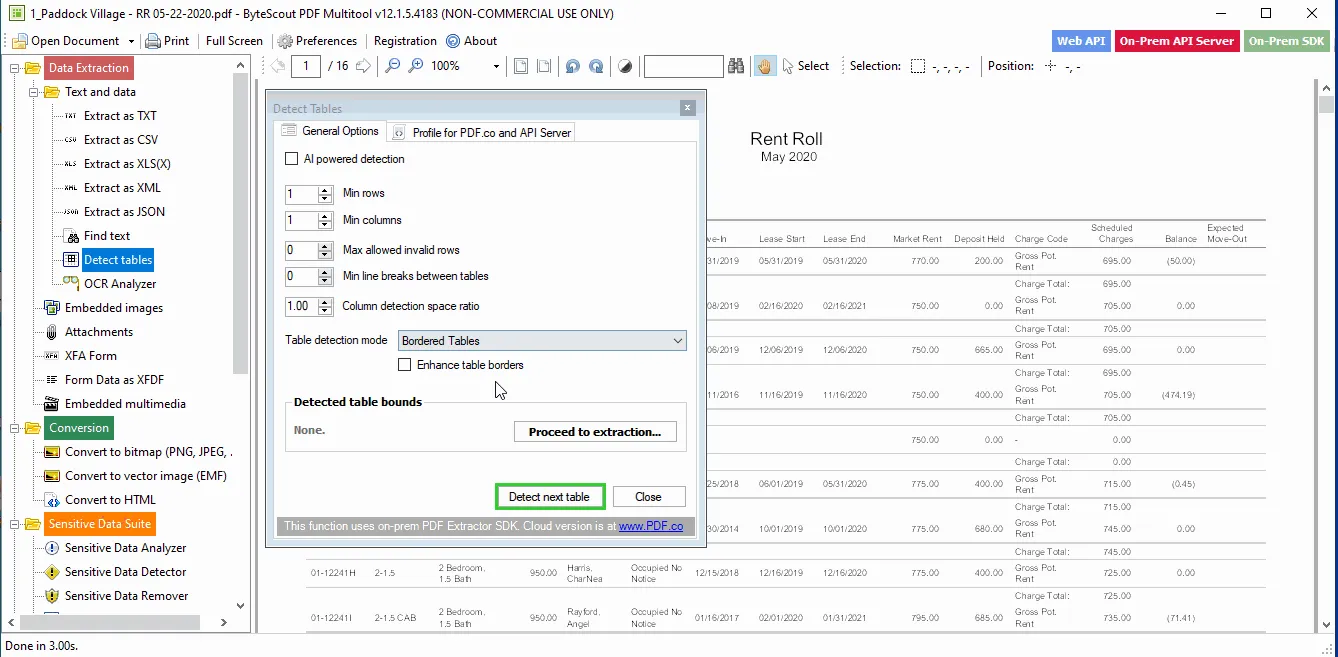The height and width of the screenshot is (657, 1338).
Task: Enable AI powered detection
Action: [x=292, y=158]
